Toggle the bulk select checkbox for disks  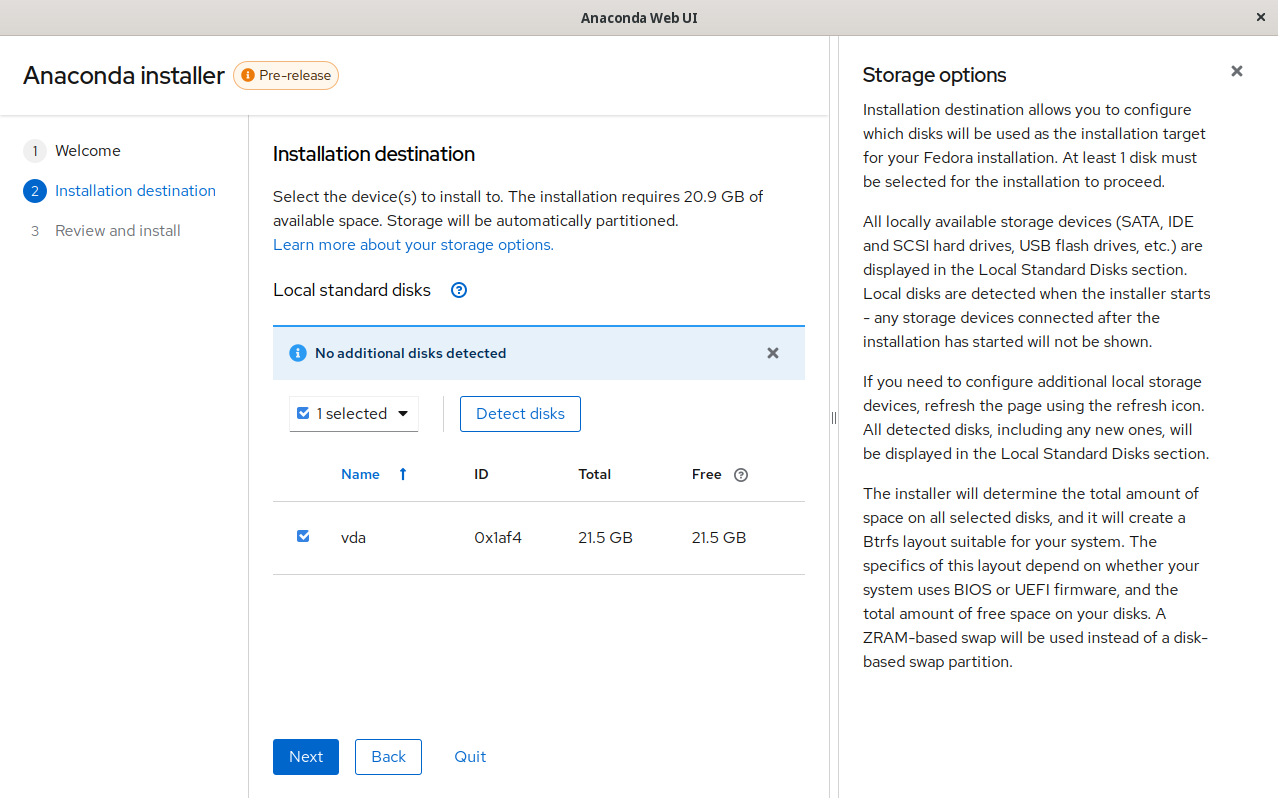[303, 413]
